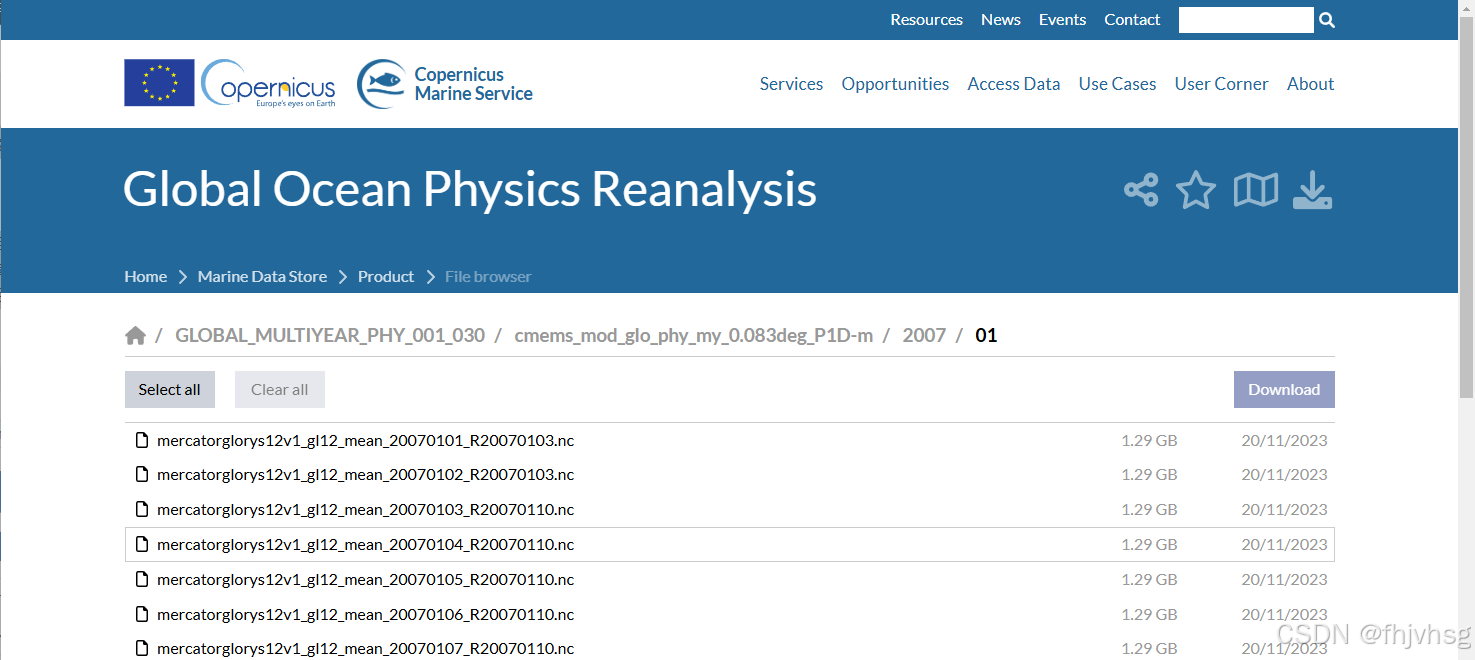1475x660 pixels.
Task: Open the map view icon
Action: tap(1255, 190)
